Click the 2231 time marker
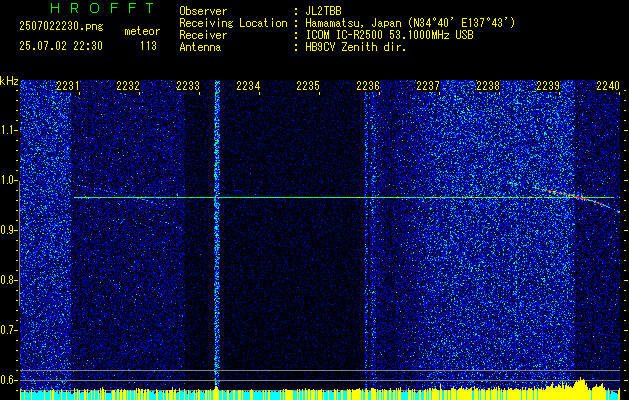Viewport: 629px width, 400px height. (x=67, y=85)
